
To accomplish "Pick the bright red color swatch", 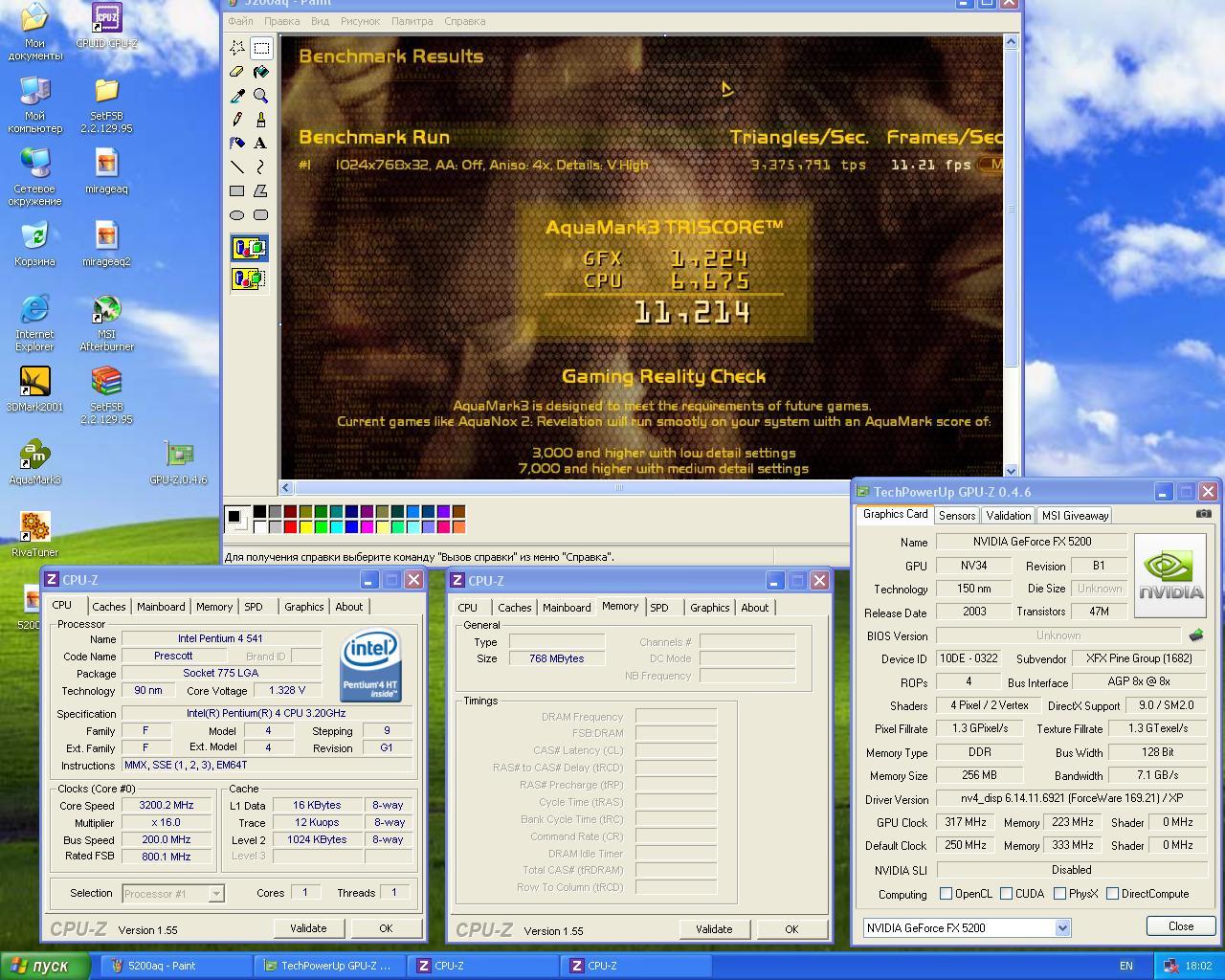I will pyautogui.click(x=290, y=526).
